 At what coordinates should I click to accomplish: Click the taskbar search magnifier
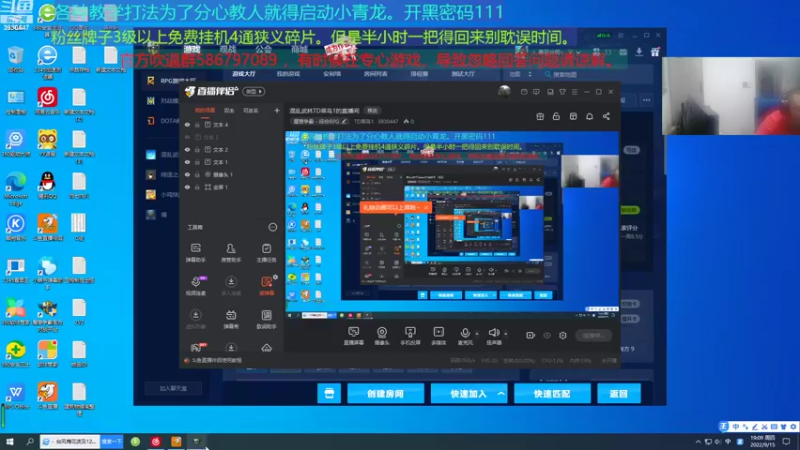click(30, 441)
